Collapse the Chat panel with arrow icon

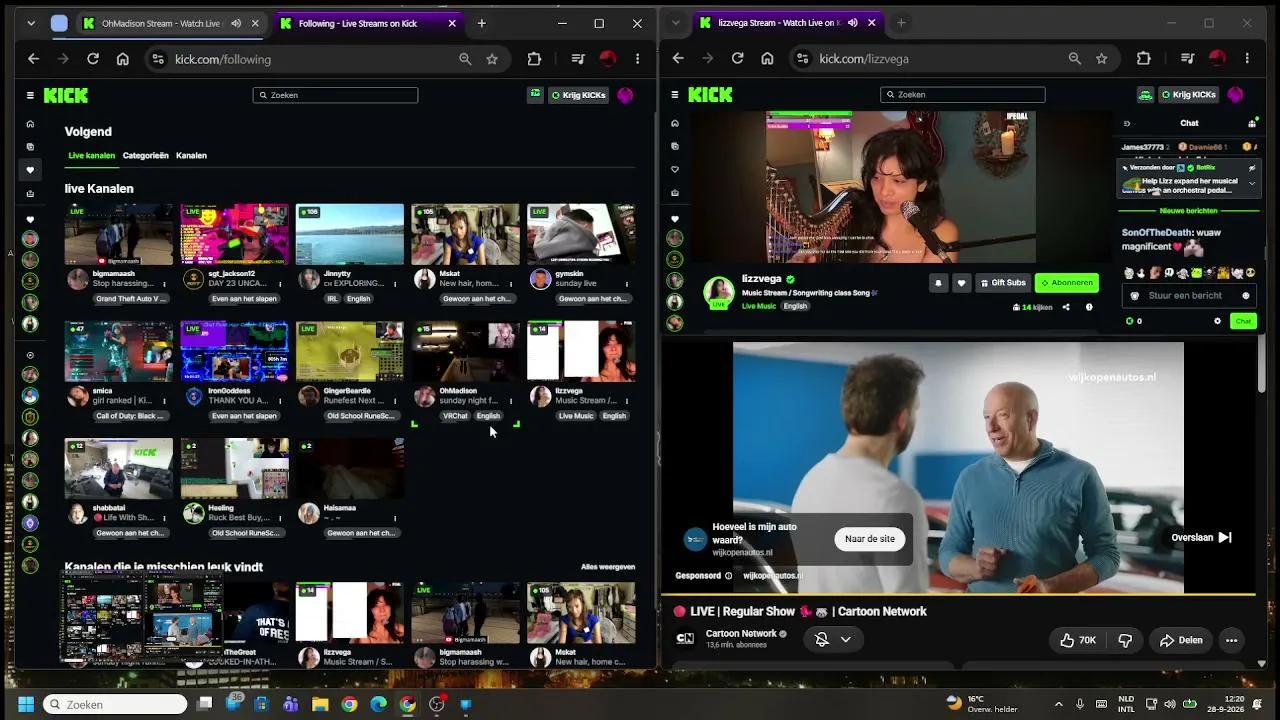[1127, 123]
